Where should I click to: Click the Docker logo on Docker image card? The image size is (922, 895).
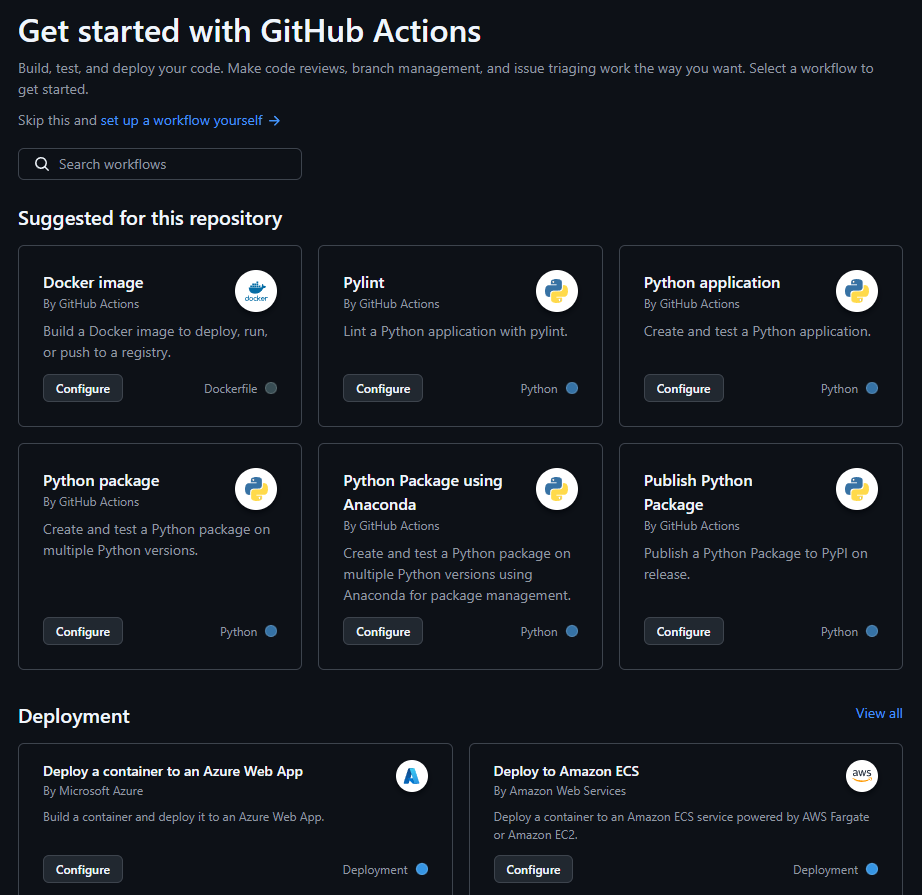256,291
